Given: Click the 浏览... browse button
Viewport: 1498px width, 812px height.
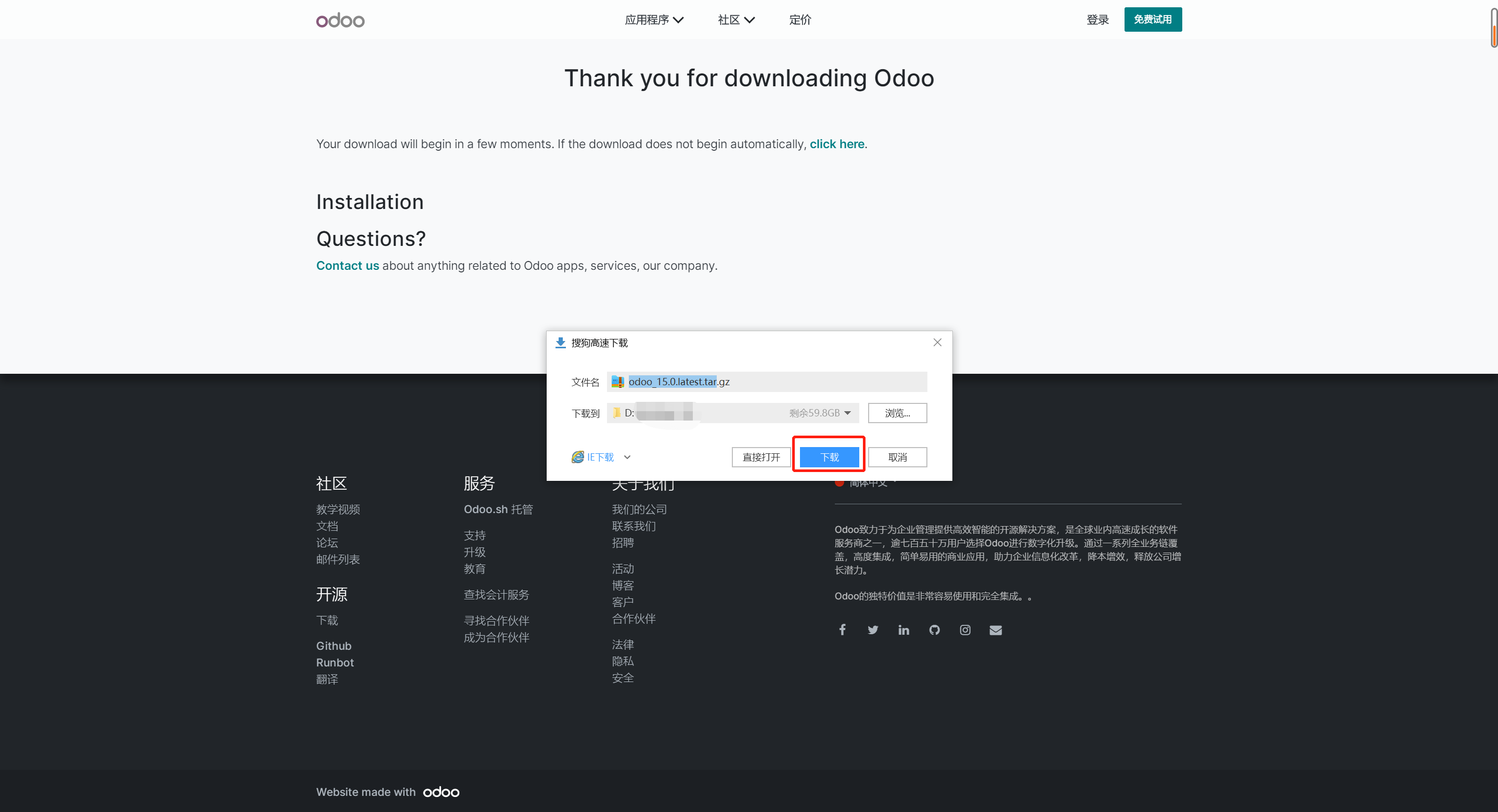Looking at the screenshot, I should coord(897,413).
